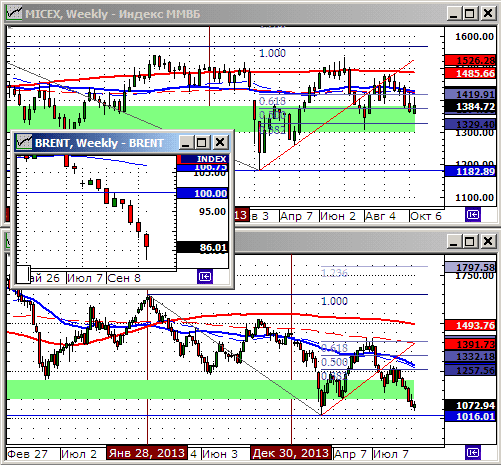Image resolution: width=501 pixels, height=465 pixels.
Task: Minimize the lower chart window
Action: pyautogui.click(x=454, y=241)
